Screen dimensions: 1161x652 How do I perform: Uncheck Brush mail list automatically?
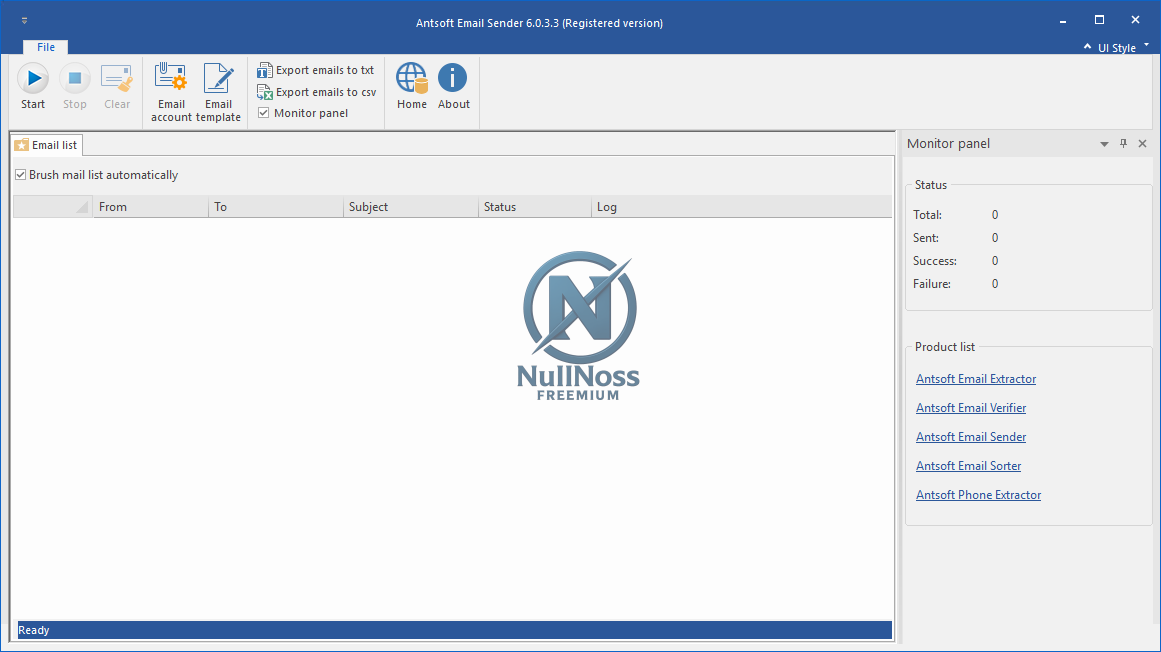click(21, 175)
